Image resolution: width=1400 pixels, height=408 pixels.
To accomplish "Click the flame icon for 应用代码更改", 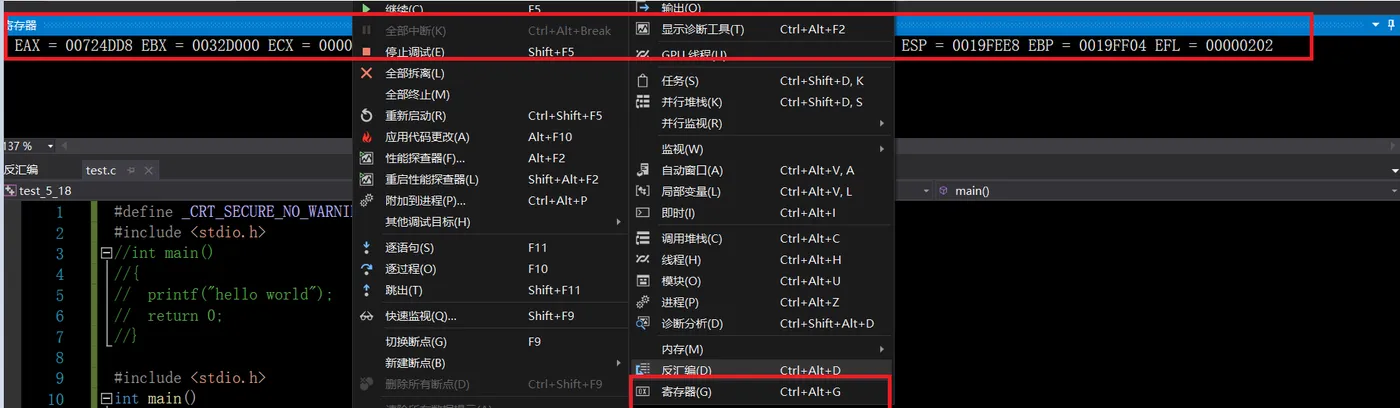I will (366, 137).
